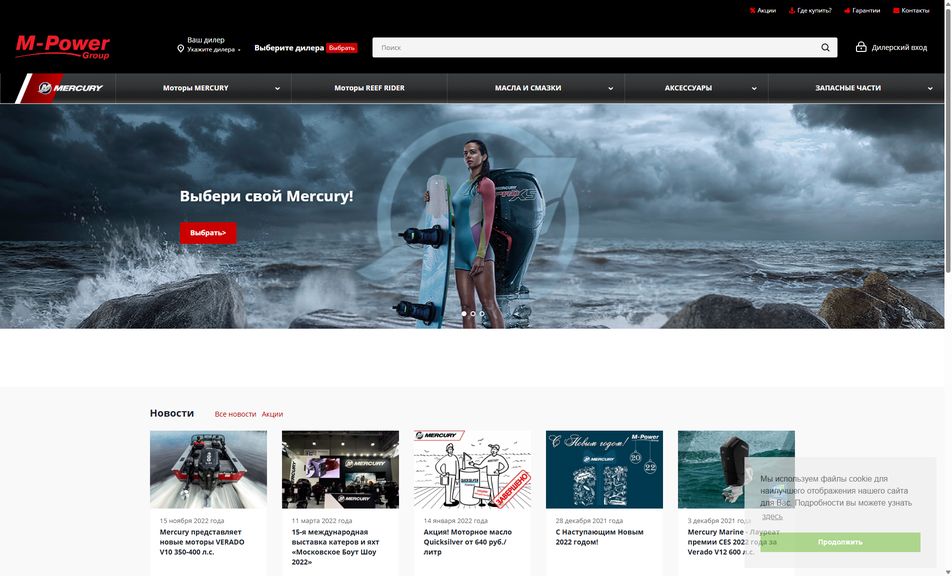Open the Все новости link
Screen dimensions: 952x576
point(236,414)
